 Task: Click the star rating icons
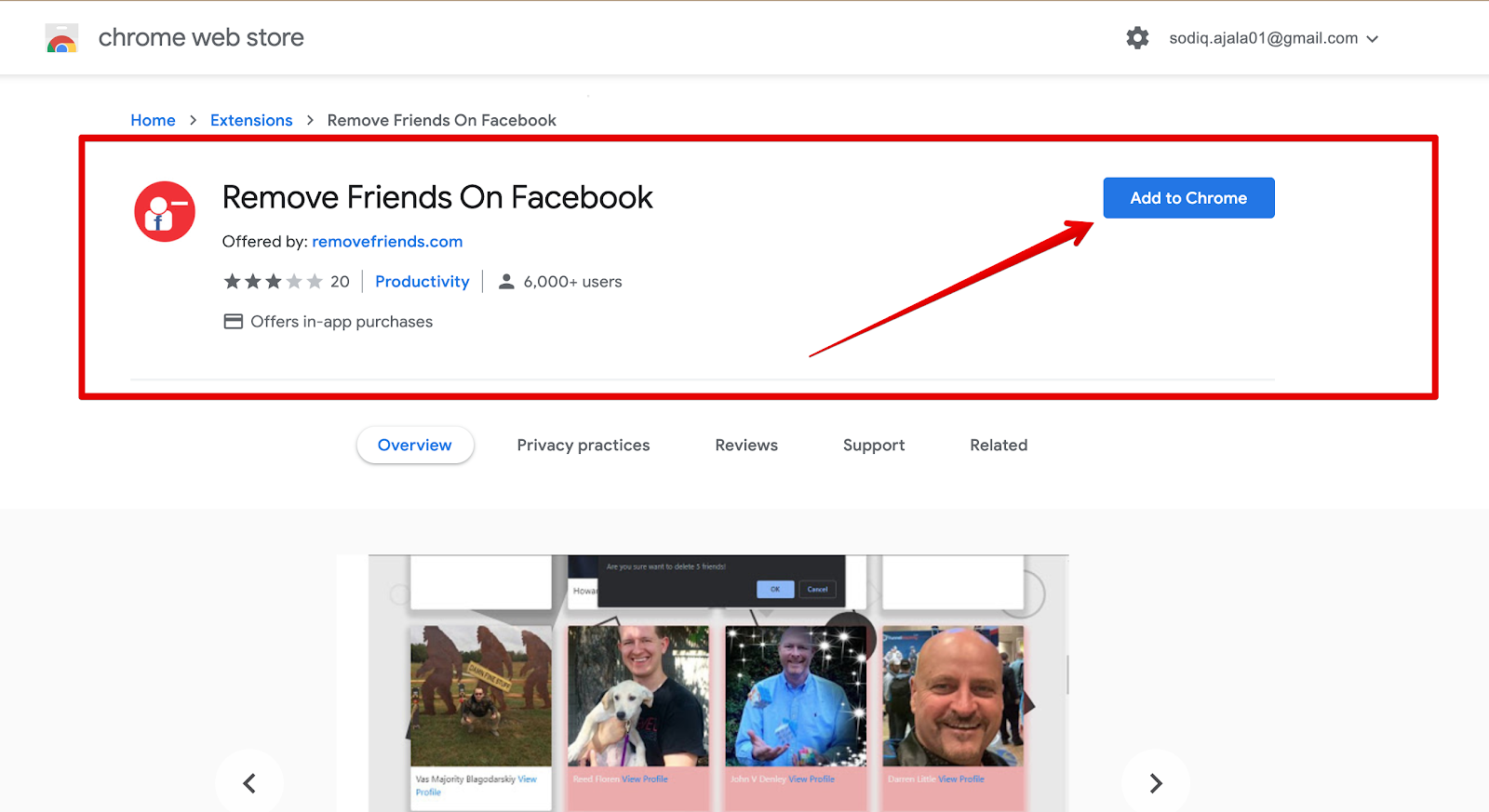[x=273, y=282]
